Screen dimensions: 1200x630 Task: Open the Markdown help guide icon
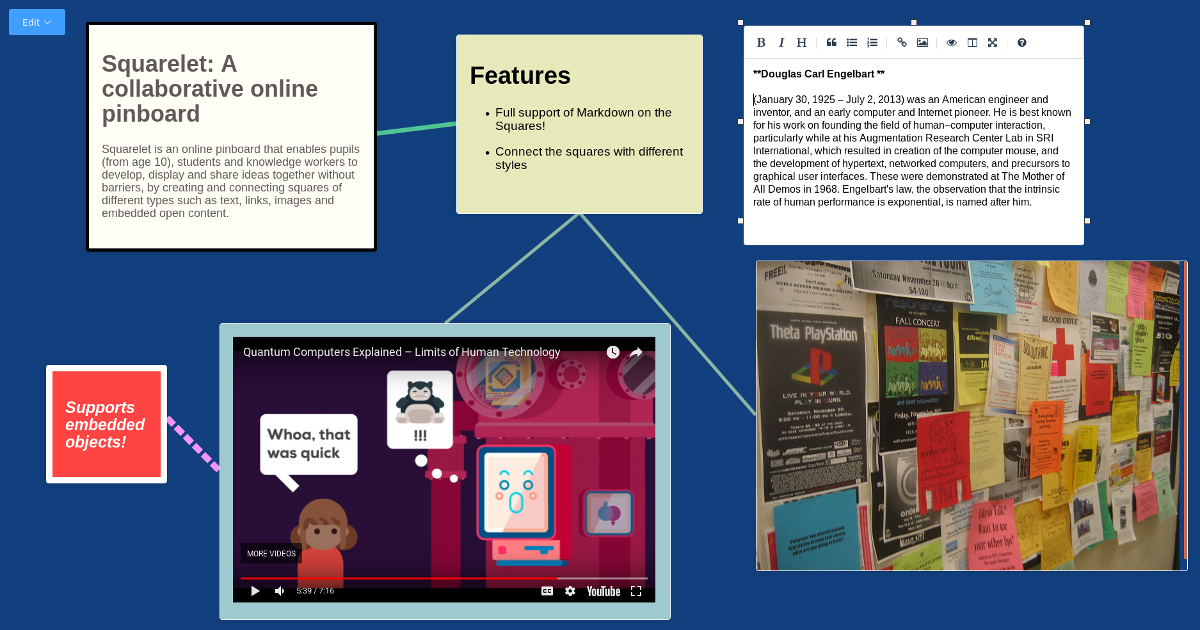point(1021,43)
